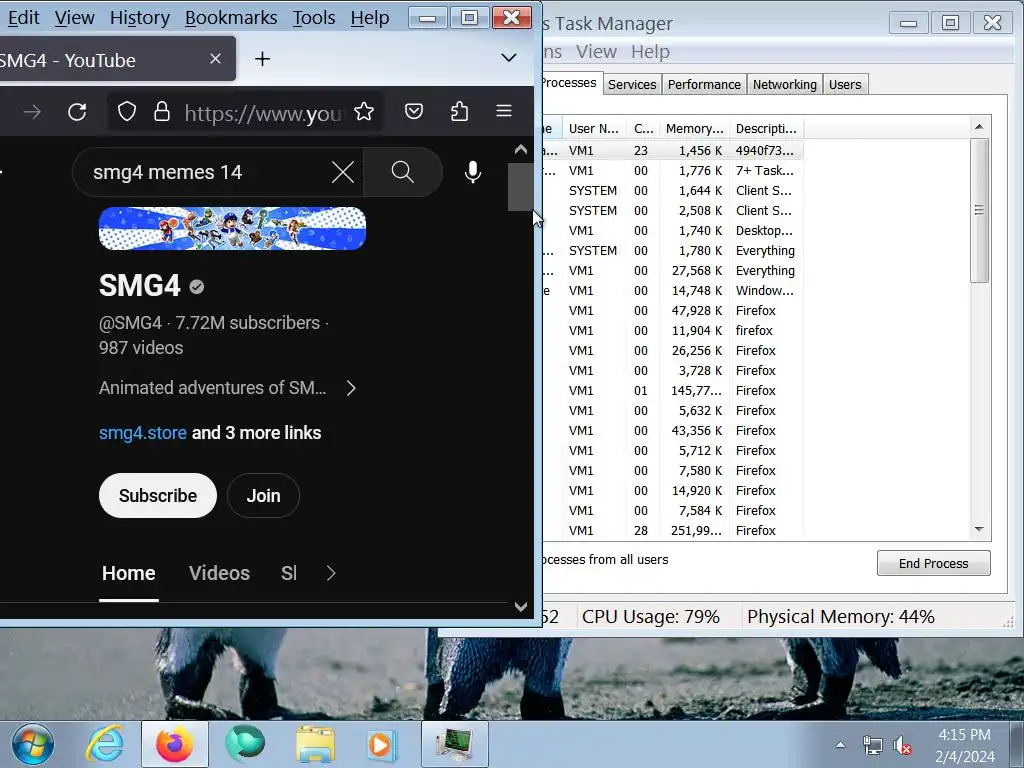
Task: Open the list all tabs dropdown
Action: pos(509,57)
